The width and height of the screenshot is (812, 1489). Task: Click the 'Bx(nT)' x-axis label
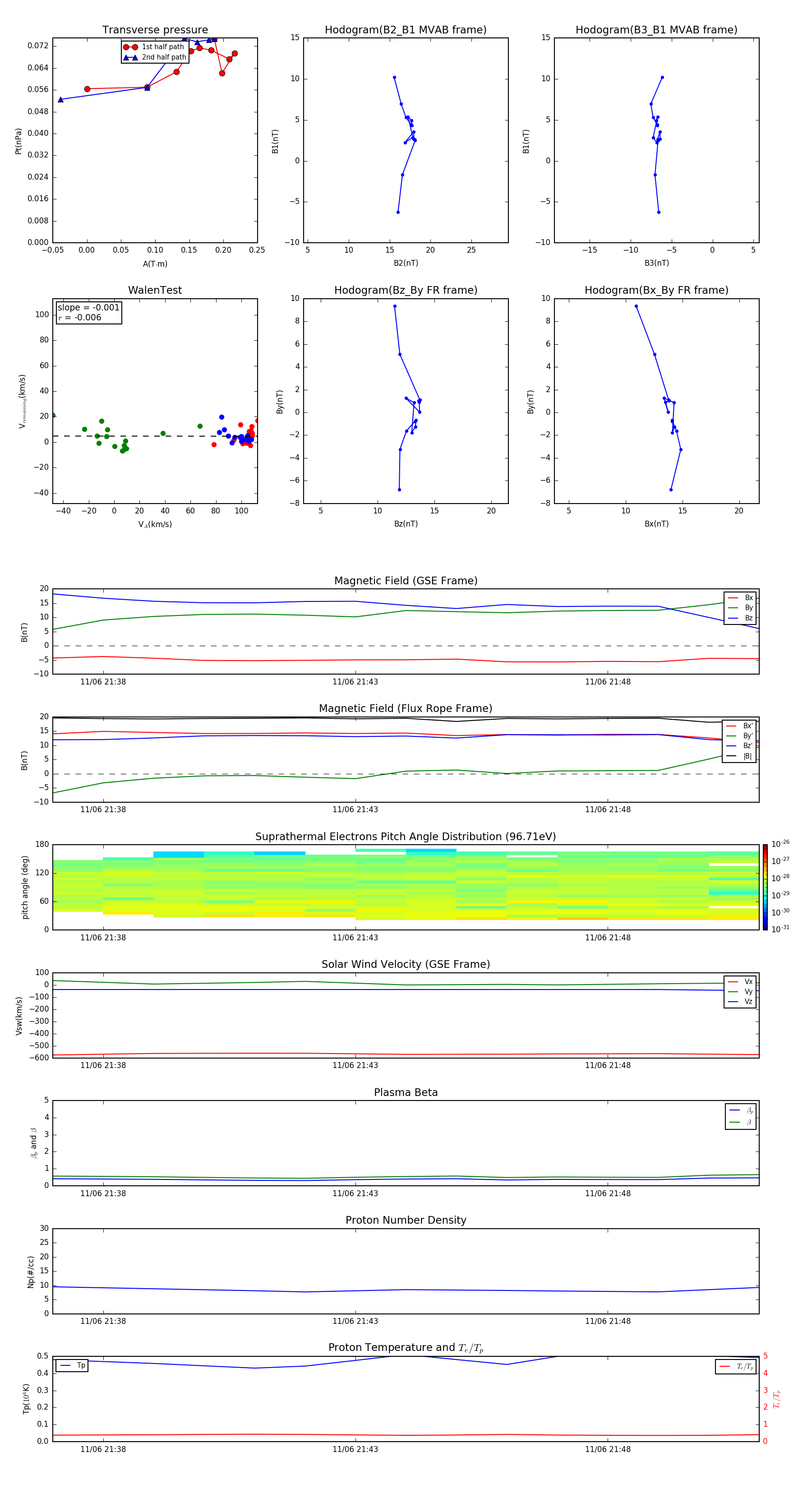coord(656,524)
